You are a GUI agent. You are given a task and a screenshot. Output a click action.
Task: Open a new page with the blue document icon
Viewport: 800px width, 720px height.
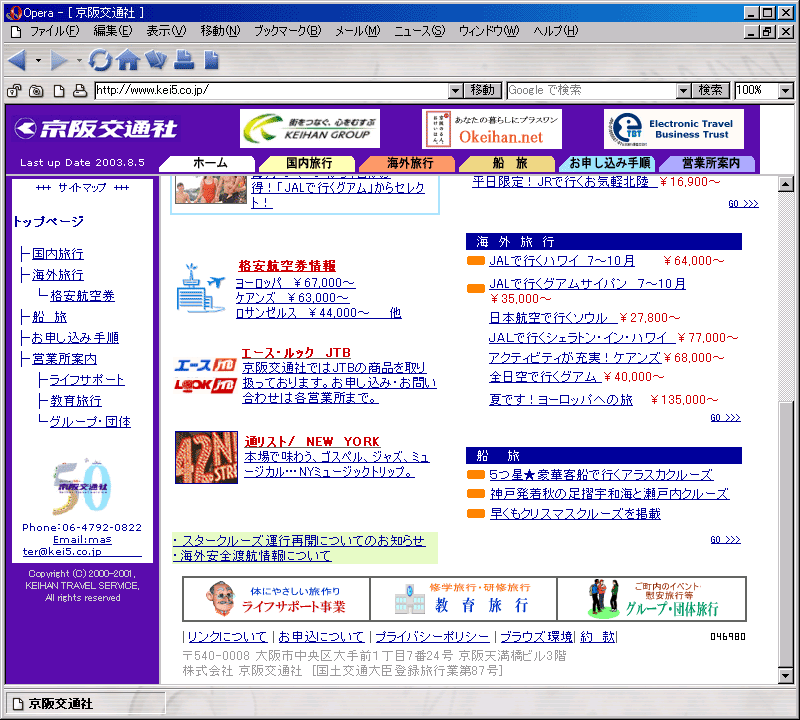pyautogui.click(x=211, y=60)
